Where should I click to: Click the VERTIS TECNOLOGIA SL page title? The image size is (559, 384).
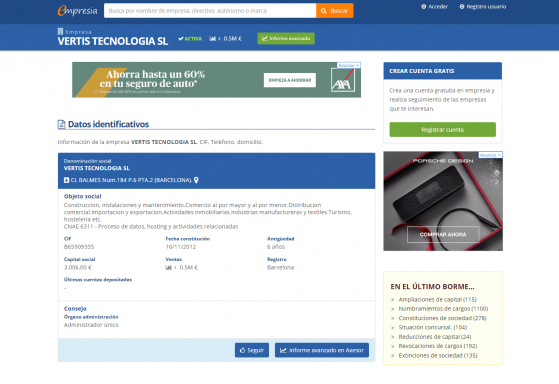pyautogui.click(x=113, y=41)
